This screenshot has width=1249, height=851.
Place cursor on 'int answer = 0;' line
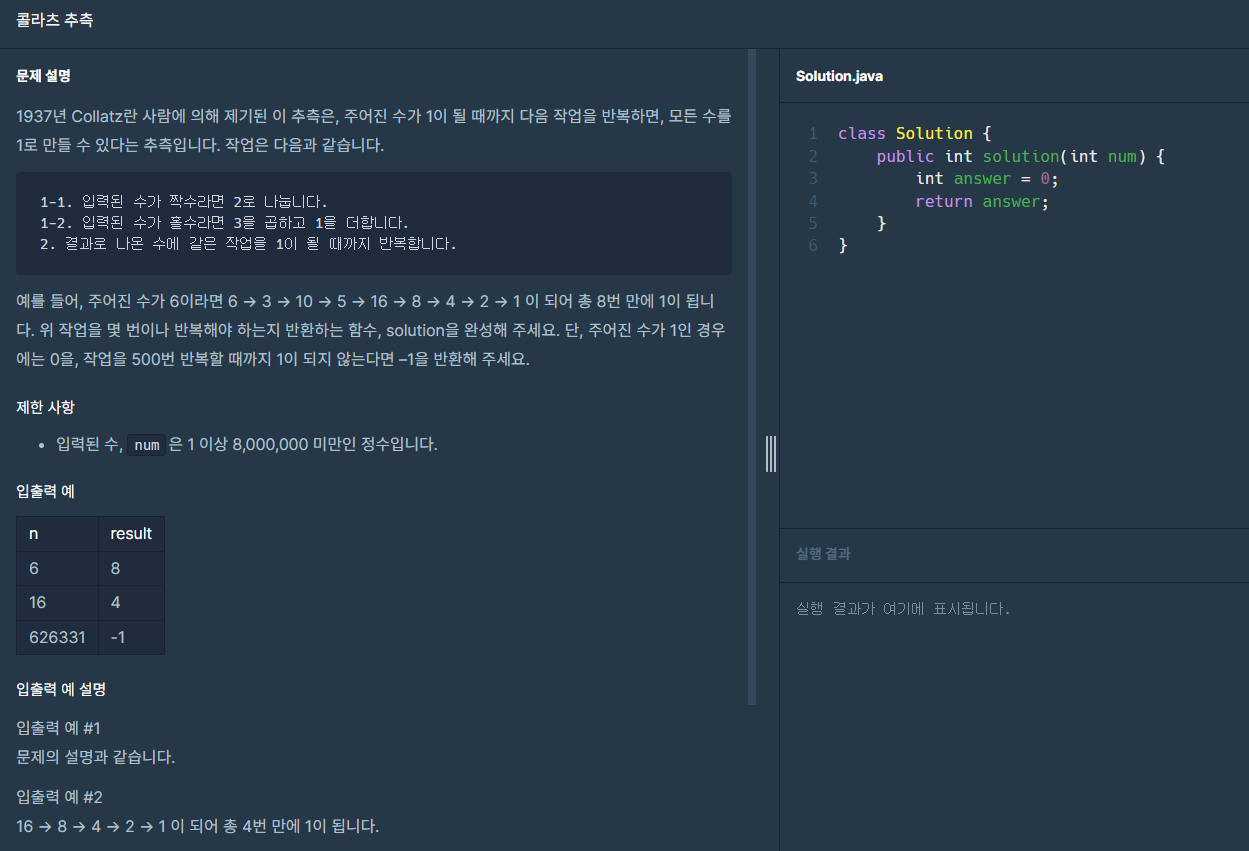(x=987, y=178)
